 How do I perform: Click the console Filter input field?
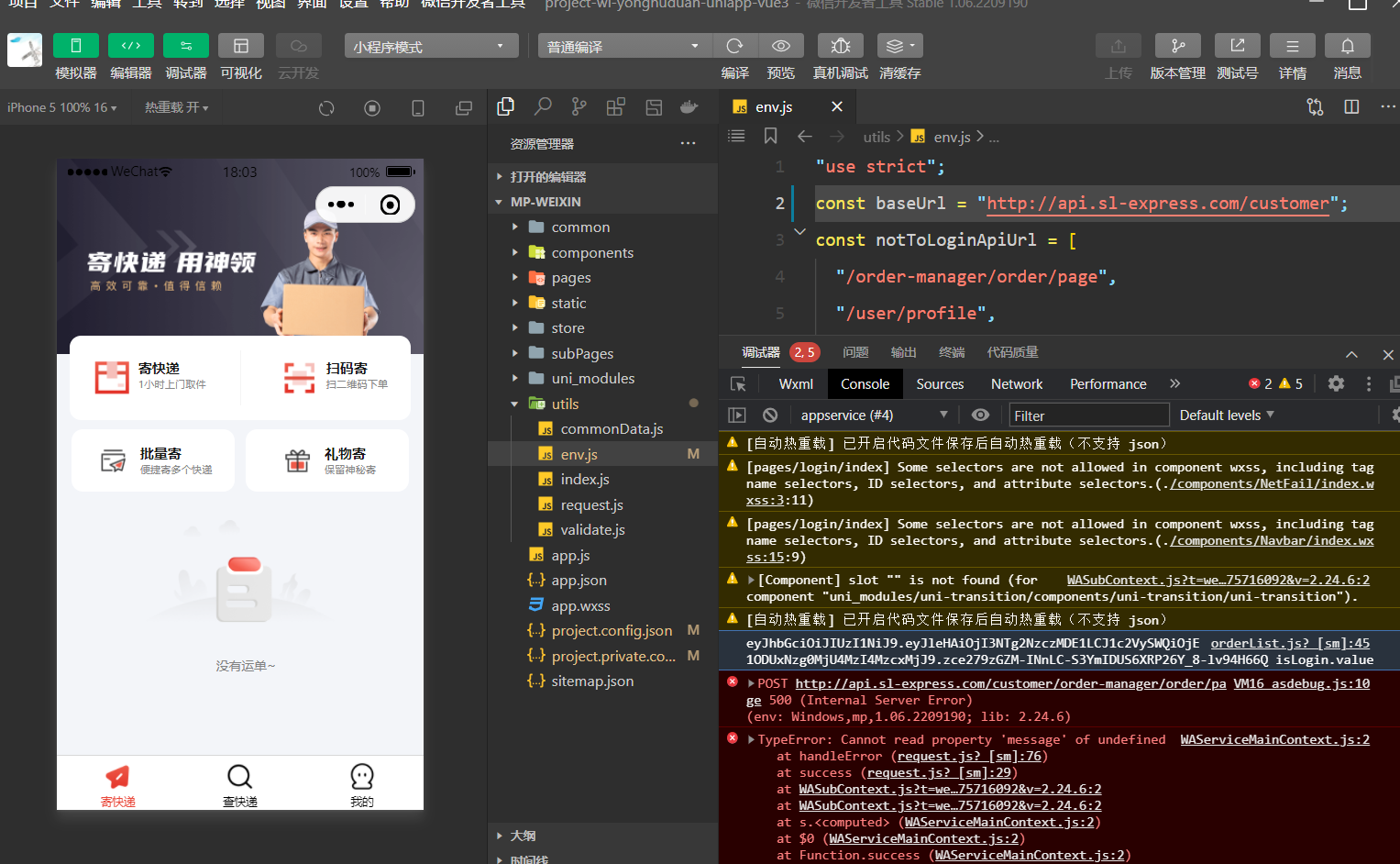[x=1089, y=415]
